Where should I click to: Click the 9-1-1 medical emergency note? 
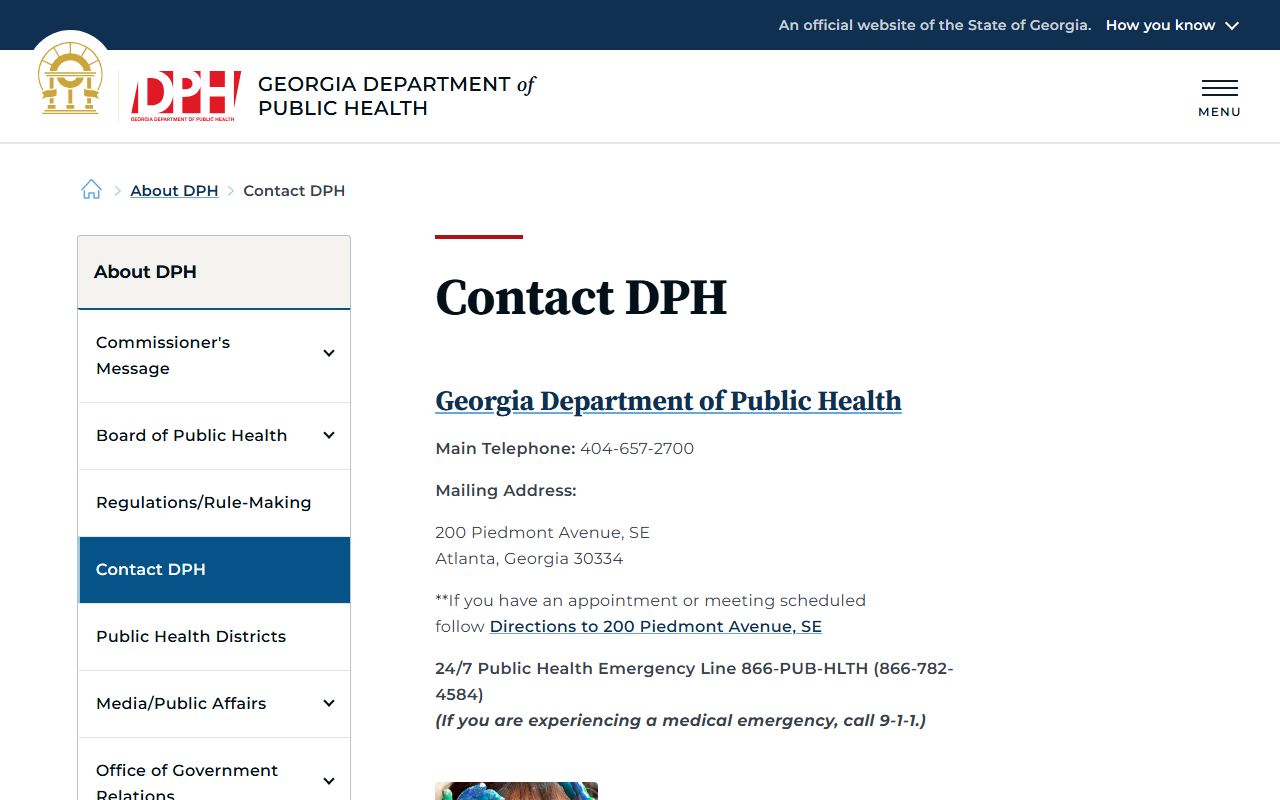tap(680, 721)
